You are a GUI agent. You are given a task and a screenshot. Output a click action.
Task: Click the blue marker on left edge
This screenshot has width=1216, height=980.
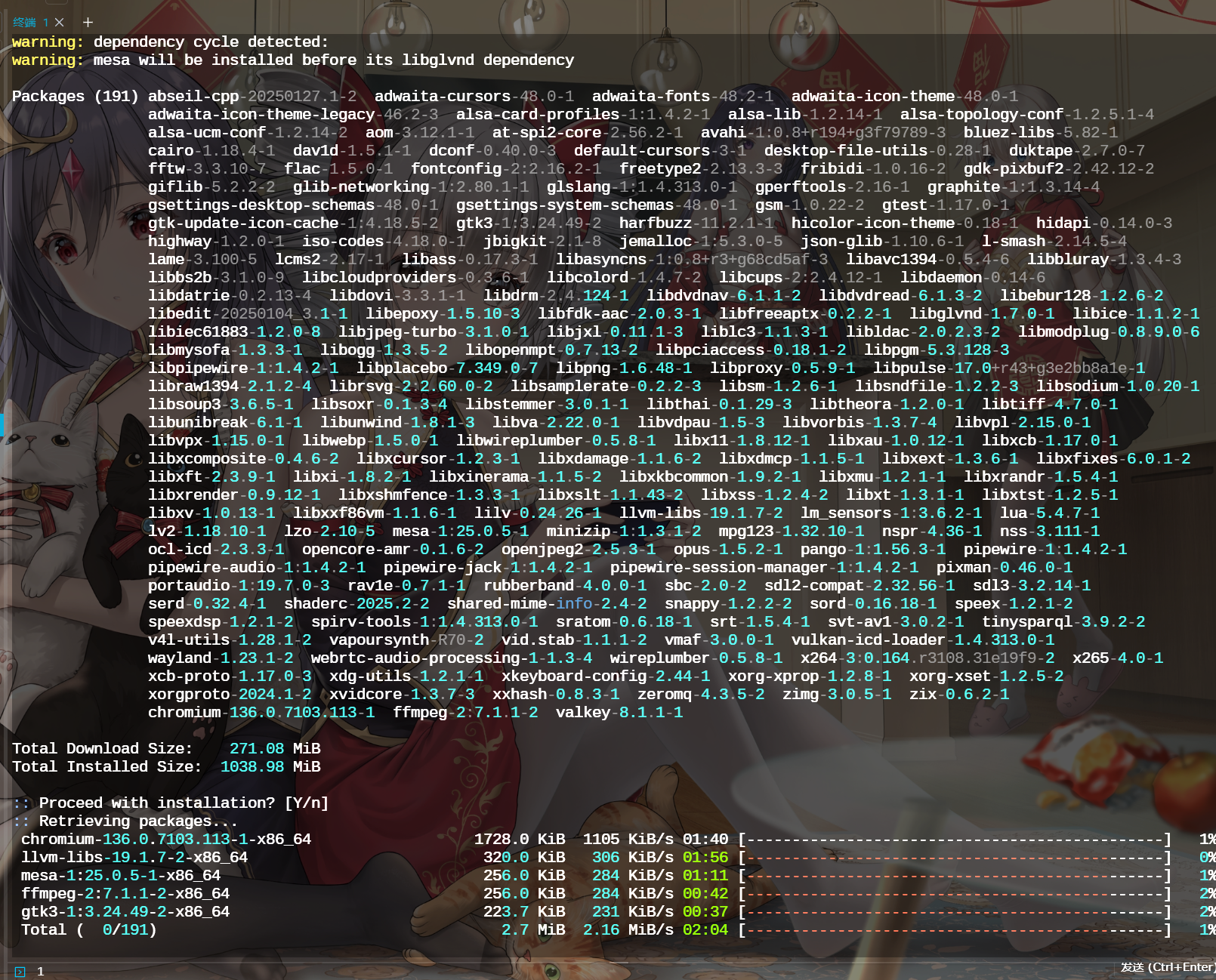2,424
